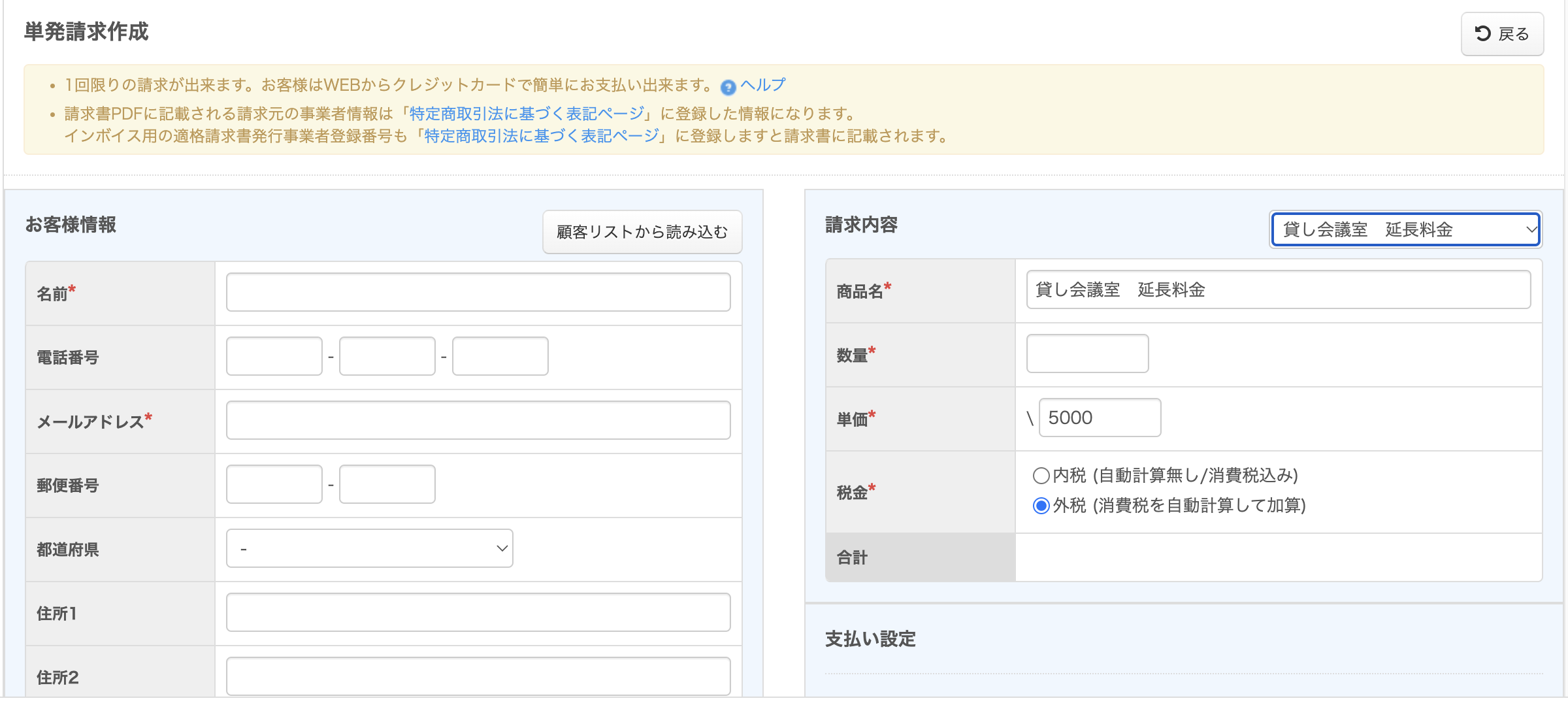
Task: Click the help question mark icon
Action: [727, 85]
